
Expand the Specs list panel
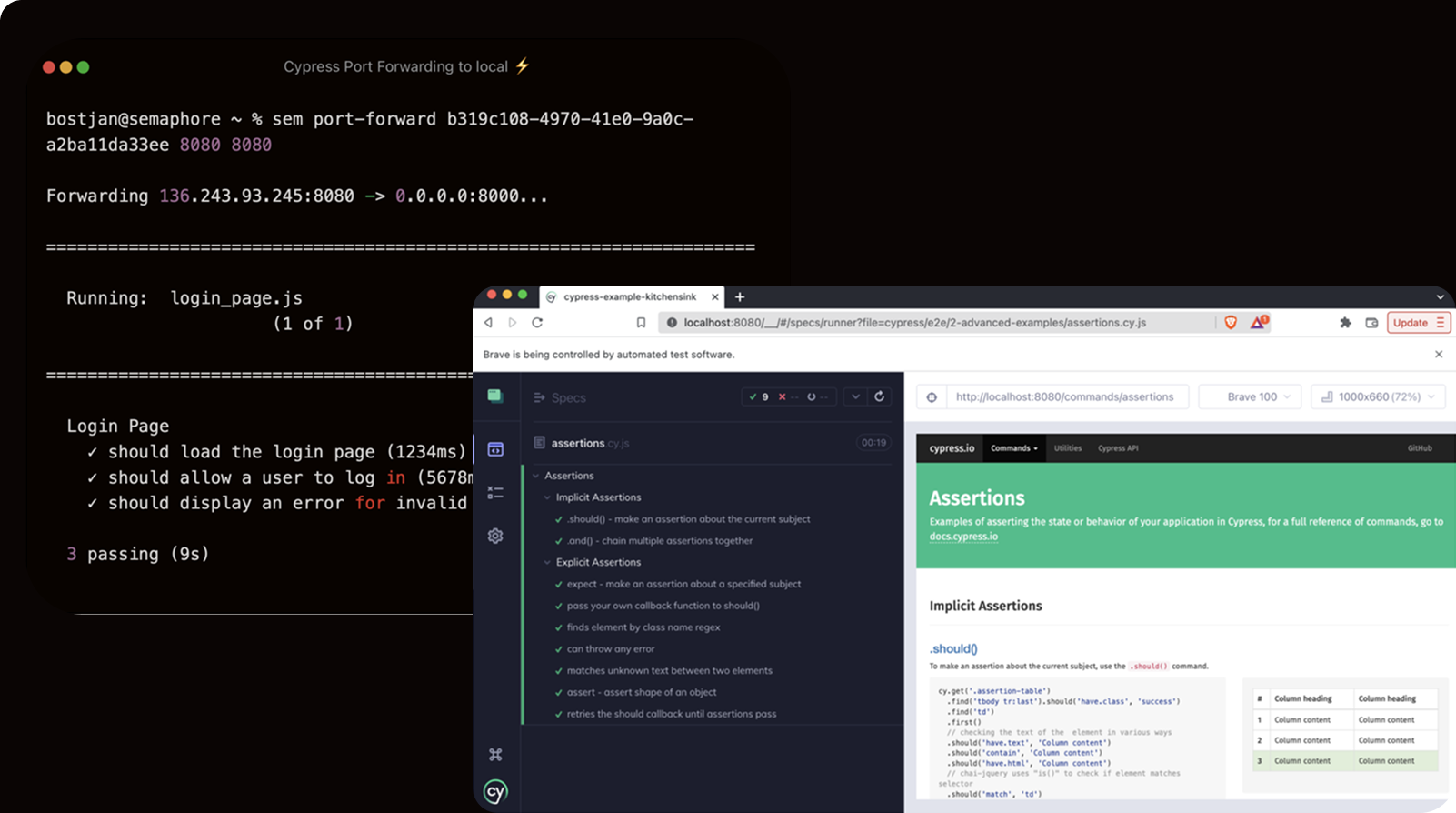point(559,397)
